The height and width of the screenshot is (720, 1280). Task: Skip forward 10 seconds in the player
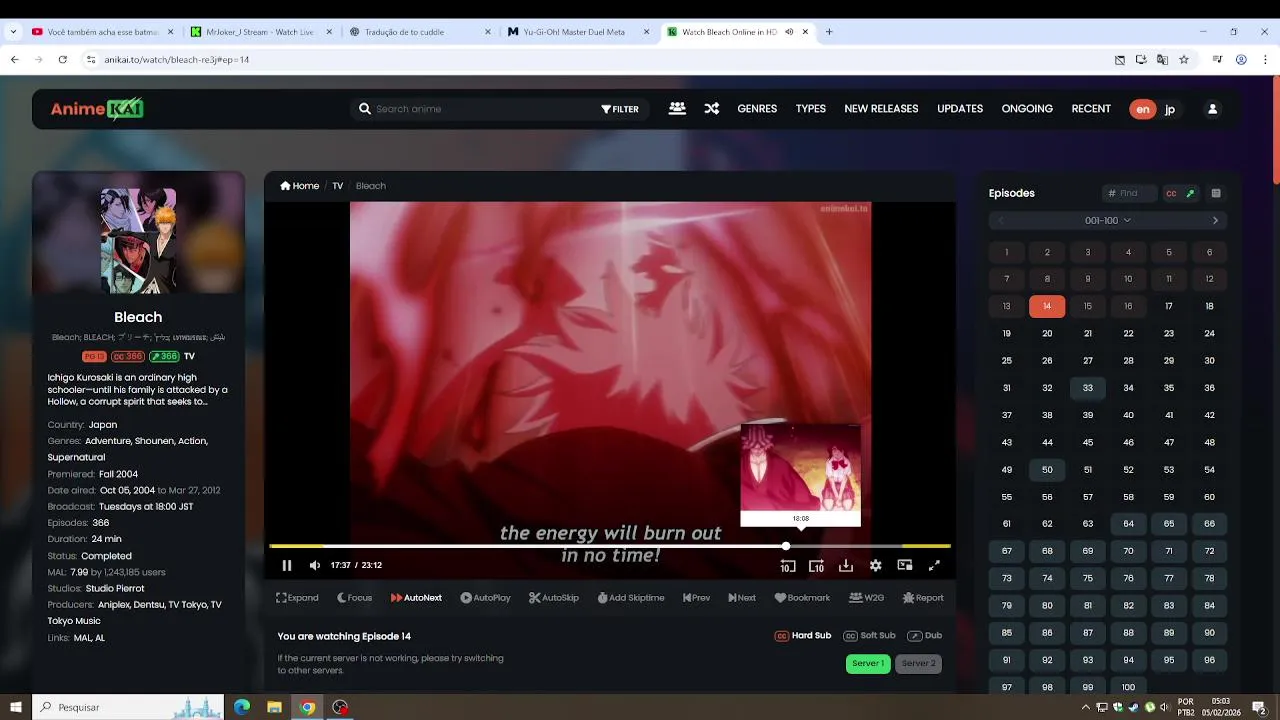[816, 566]
